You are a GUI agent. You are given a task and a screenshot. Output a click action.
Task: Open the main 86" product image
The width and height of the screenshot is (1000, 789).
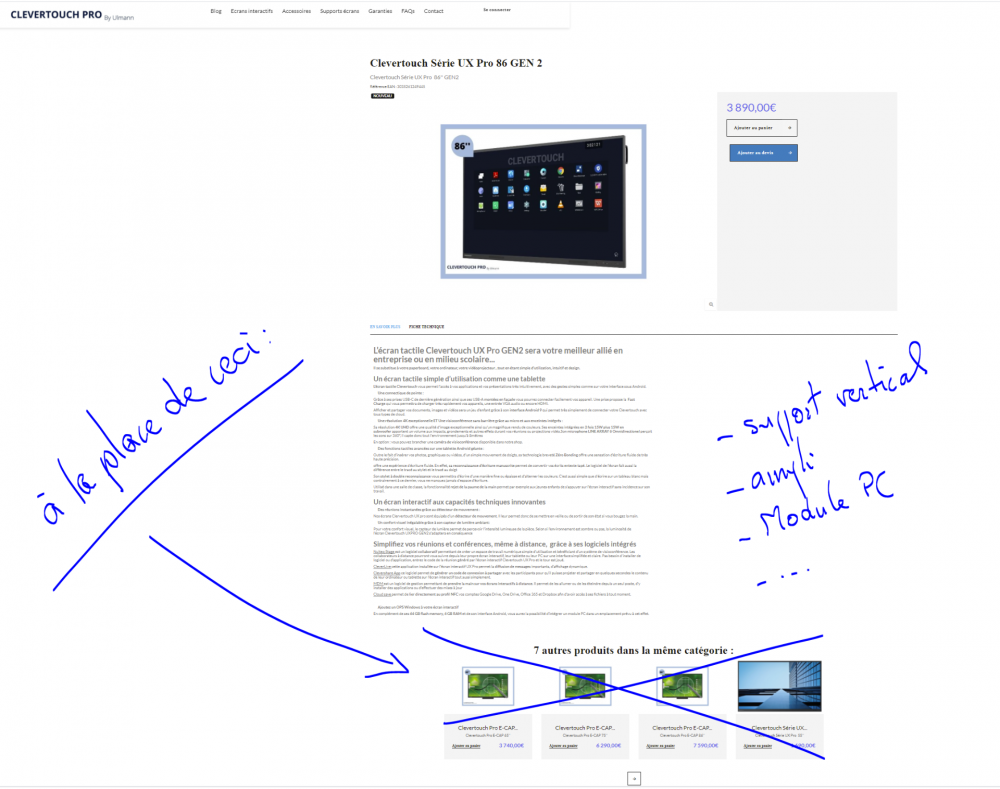point(543,201)
